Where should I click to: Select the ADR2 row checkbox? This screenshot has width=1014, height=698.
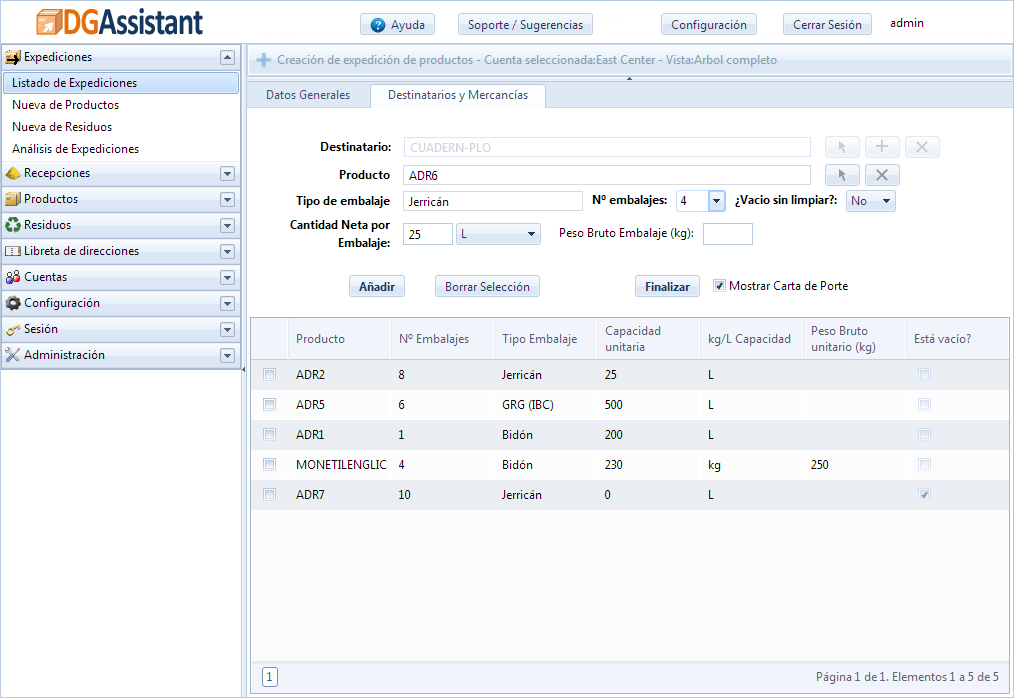(x=270, y=375)
